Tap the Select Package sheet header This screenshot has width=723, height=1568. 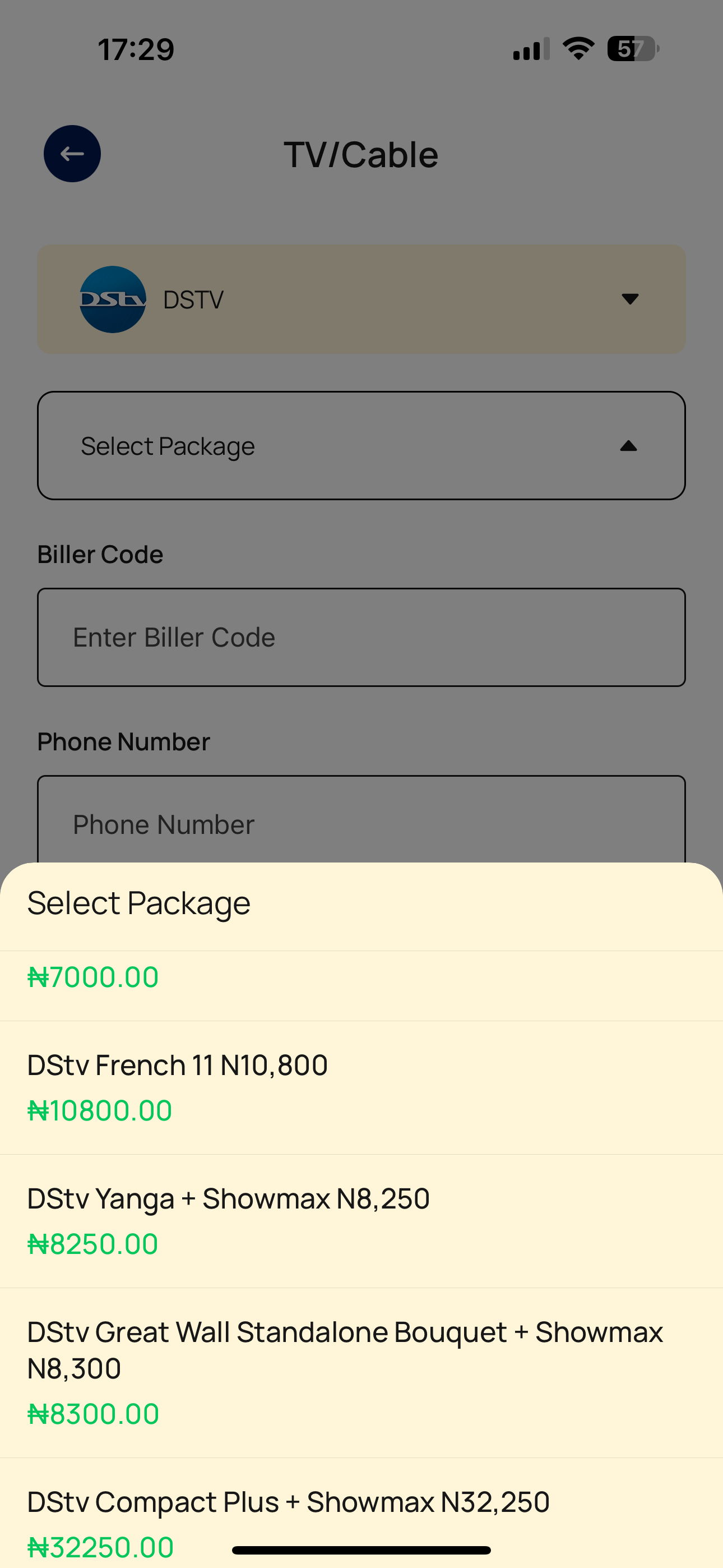[139, 903]
